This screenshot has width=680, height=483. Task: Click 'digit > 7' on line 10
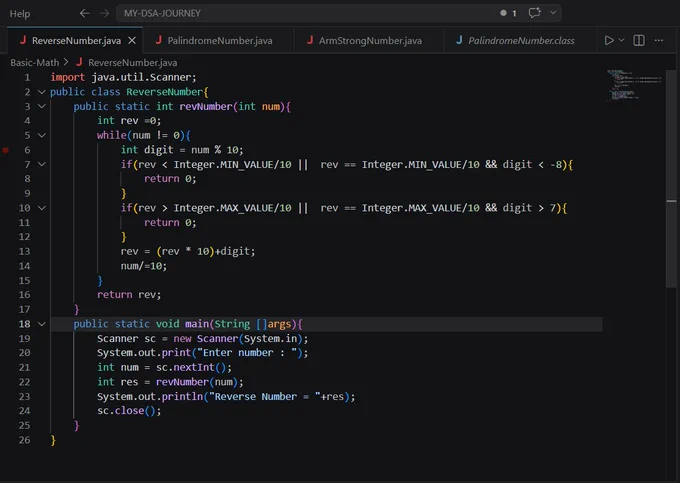click(x=530, y=208)
